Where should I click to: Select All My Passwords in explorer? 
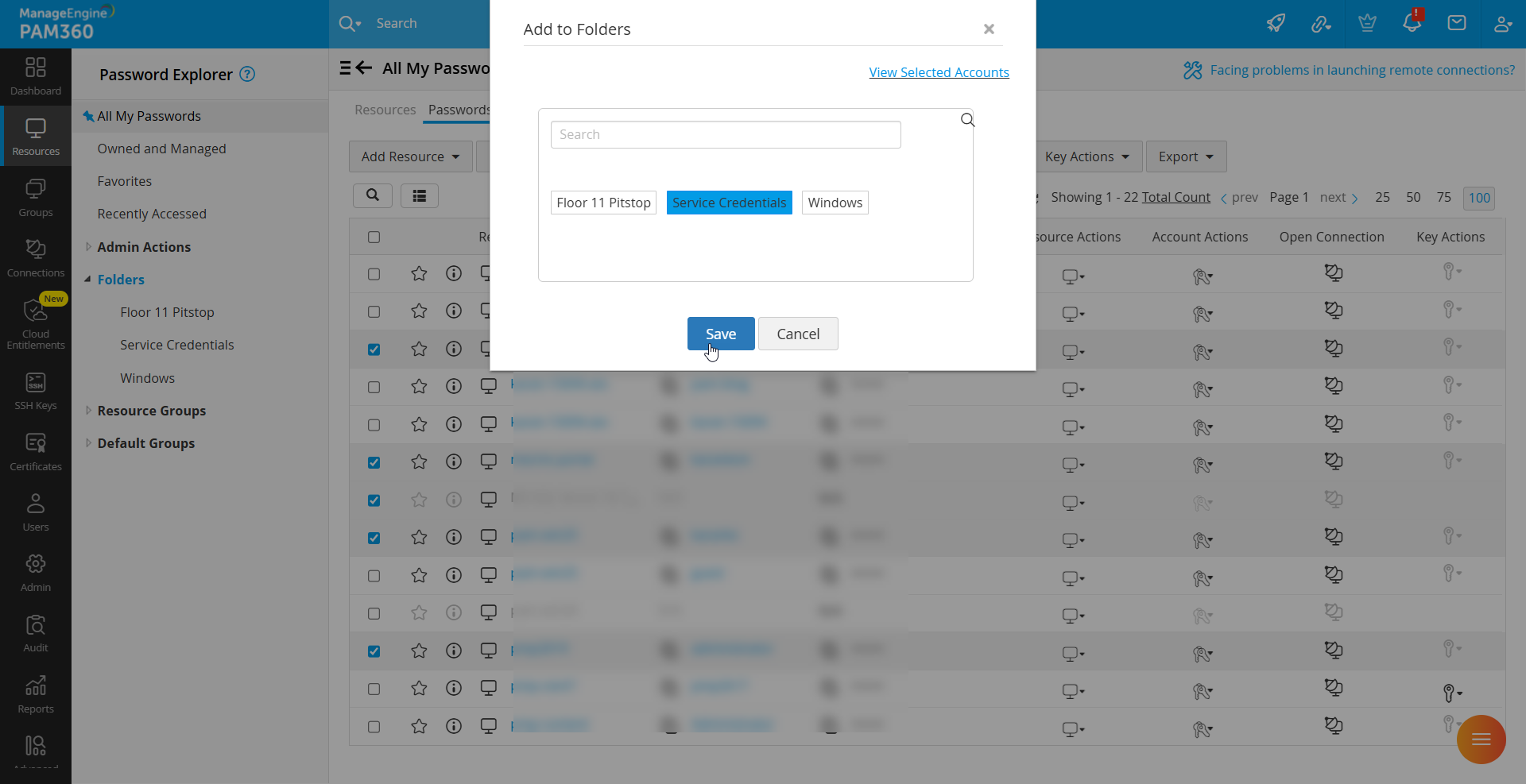(149, 116)
